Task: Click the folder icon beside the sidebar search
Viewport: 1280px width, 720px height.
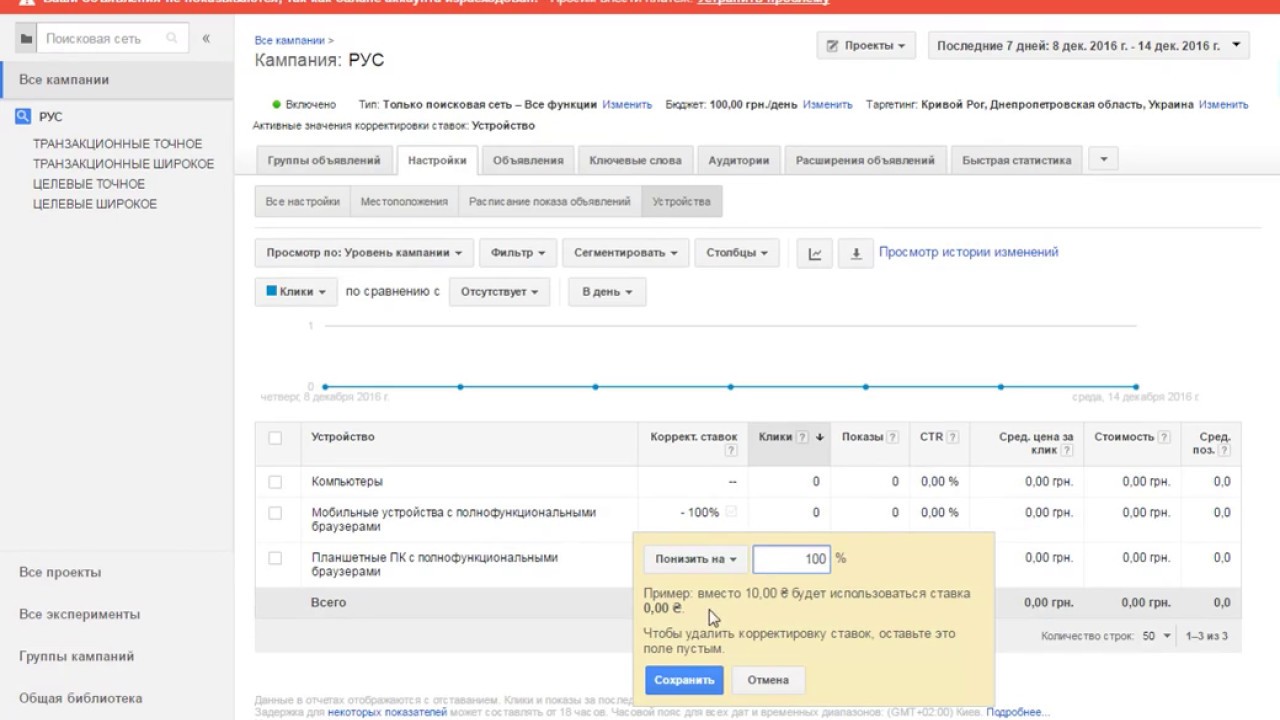Action: pos(26,39)
